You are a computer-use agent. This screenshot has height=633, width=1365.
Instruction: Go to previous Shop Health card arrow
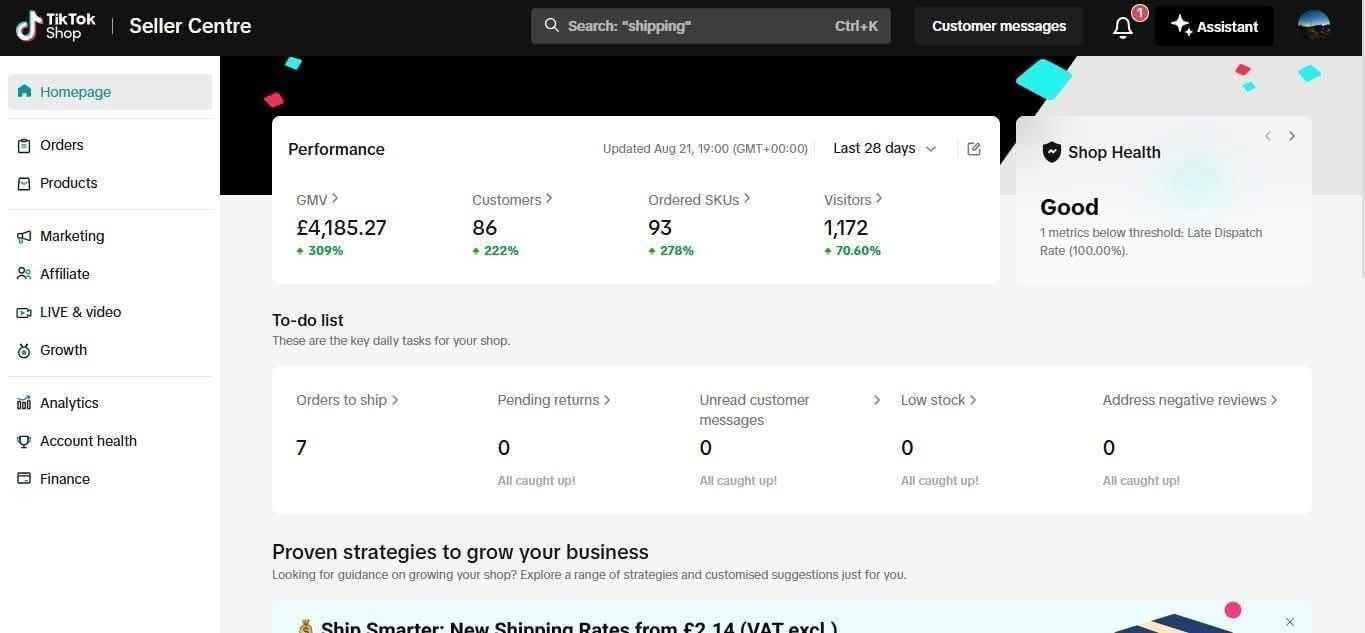coord(1267,136)
